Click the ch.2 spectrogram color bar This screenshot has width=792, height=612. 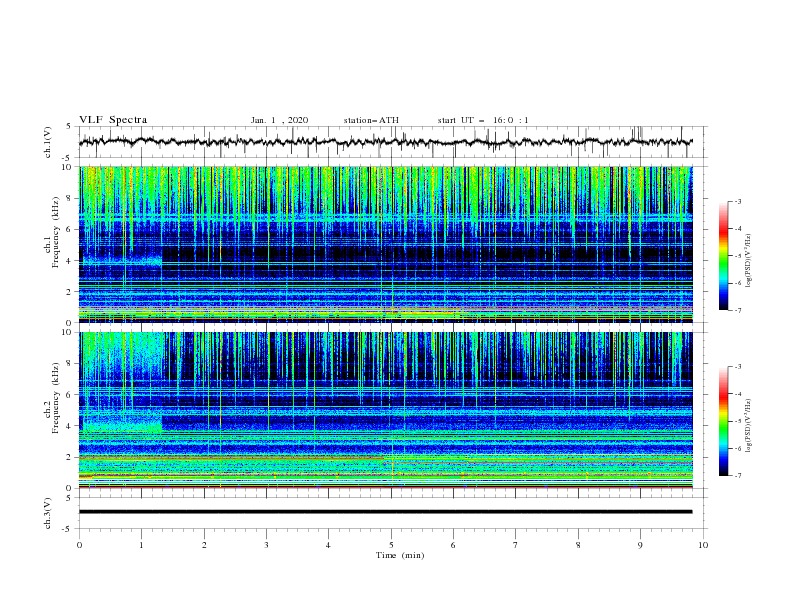[723, 421]
